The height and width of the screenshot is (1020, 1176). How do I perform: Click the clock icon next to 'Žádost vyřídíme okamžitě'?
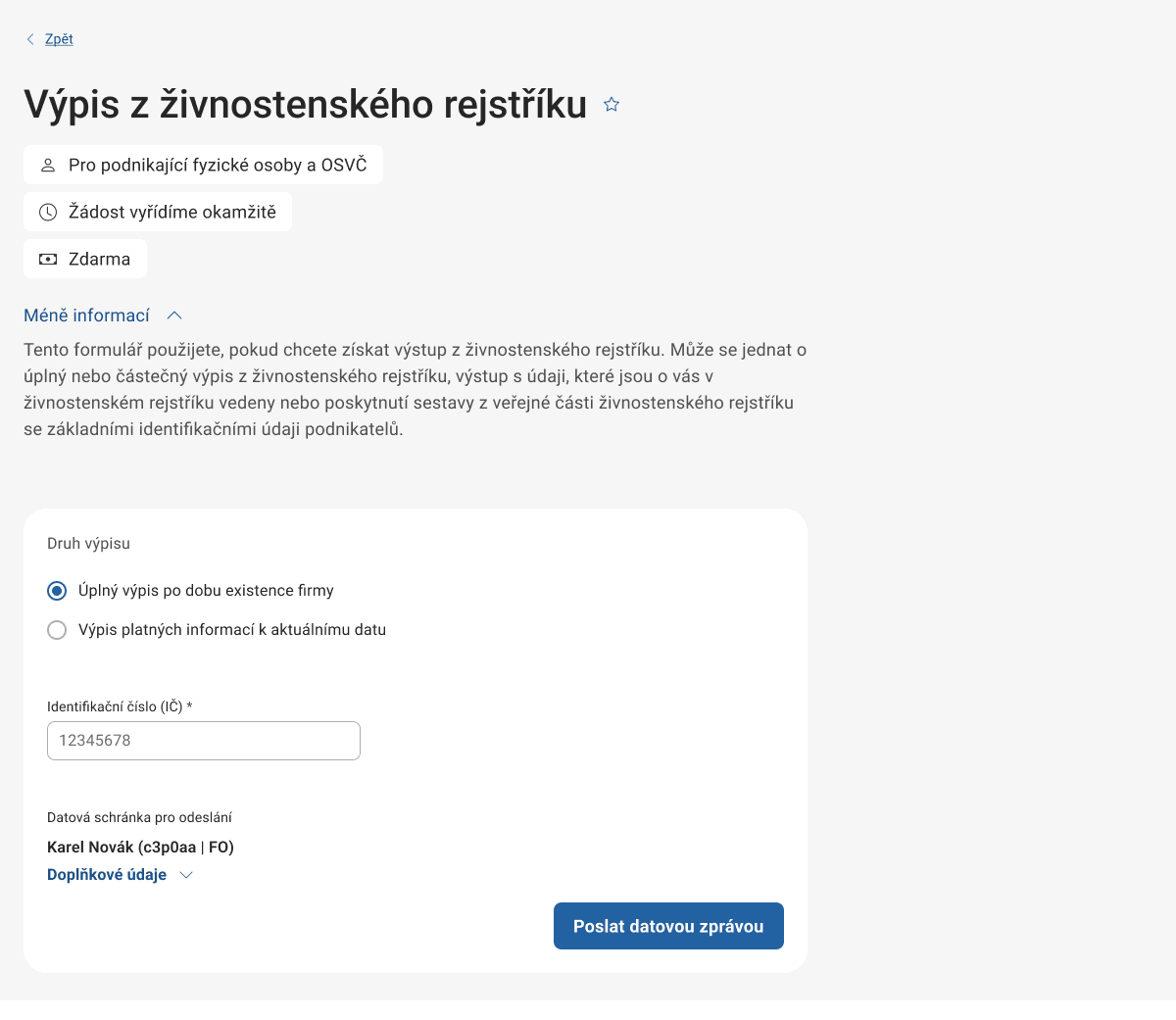(x=48, y=212)
